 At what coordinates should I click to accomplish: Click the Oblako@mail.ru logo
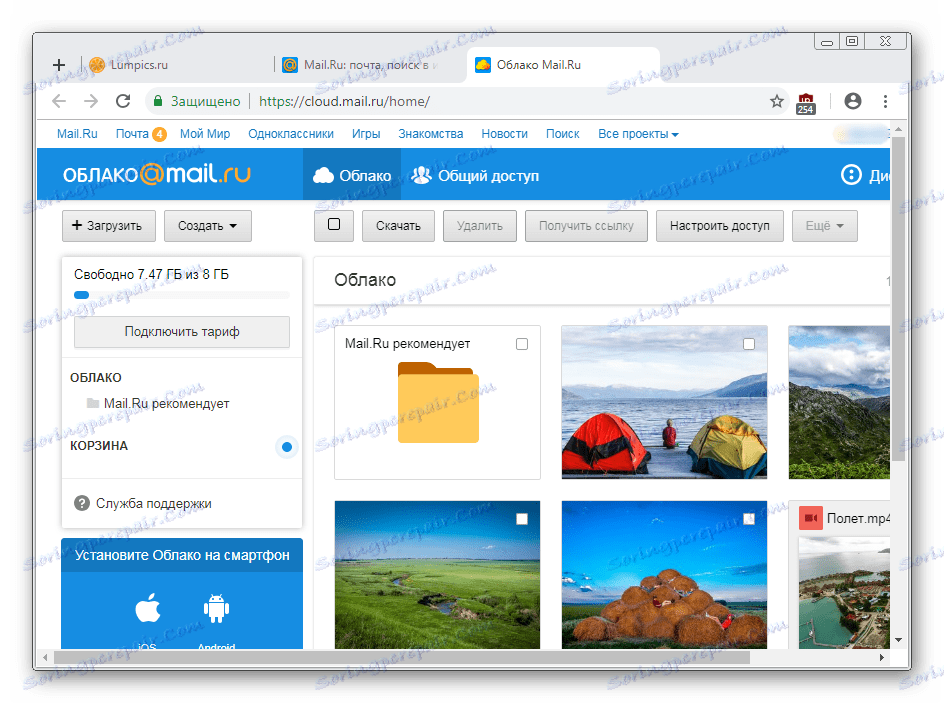(x=157, y=175)
